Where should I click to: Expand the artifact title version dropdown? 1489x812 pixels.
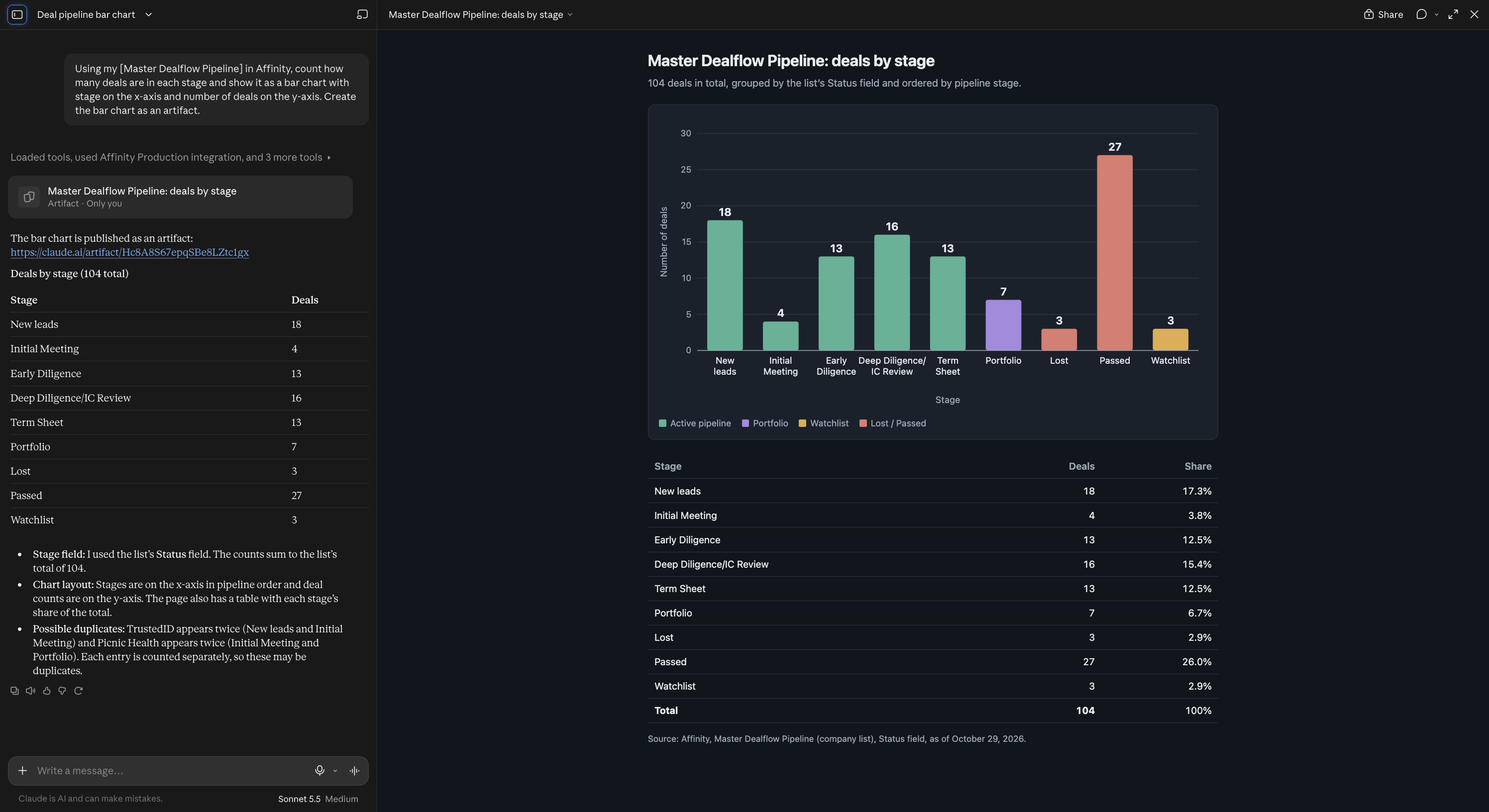tap(570, 14)
